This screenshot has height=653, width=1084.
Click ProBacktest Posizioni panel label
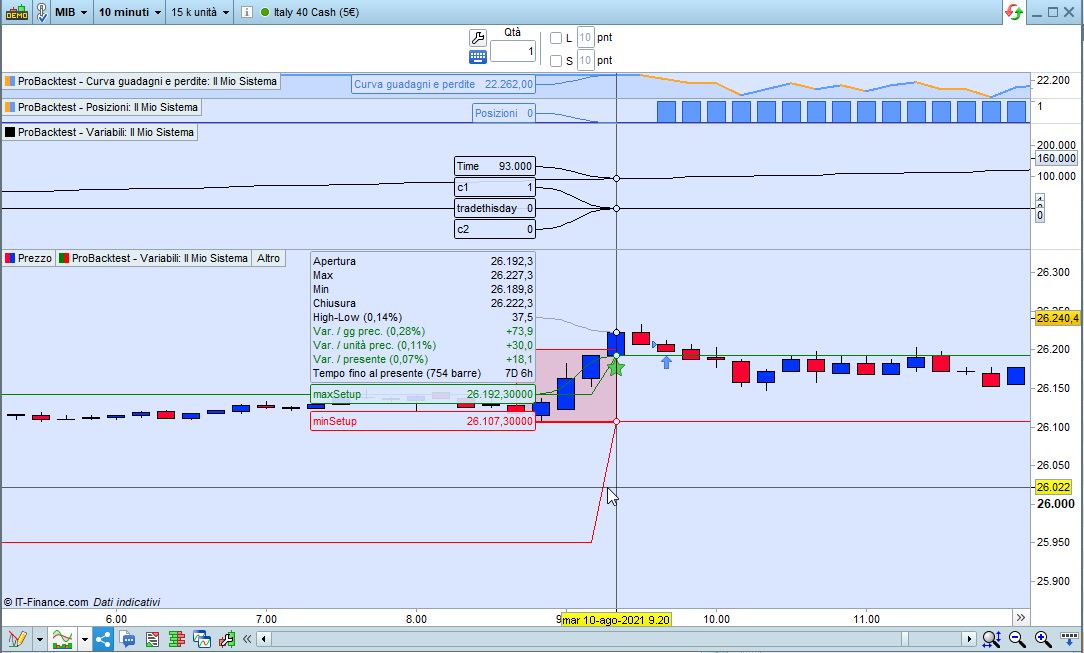[x=102, y=107]
